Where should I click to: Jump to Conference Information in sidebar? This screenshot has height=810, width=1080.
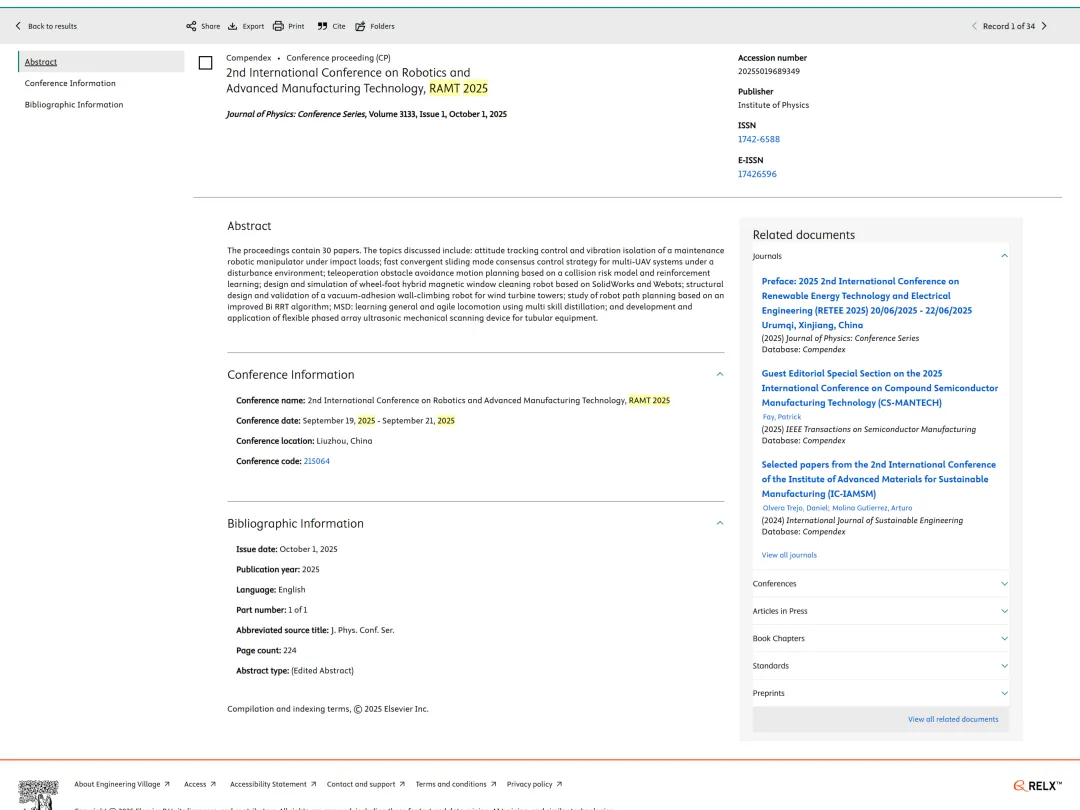pos(70,83)
